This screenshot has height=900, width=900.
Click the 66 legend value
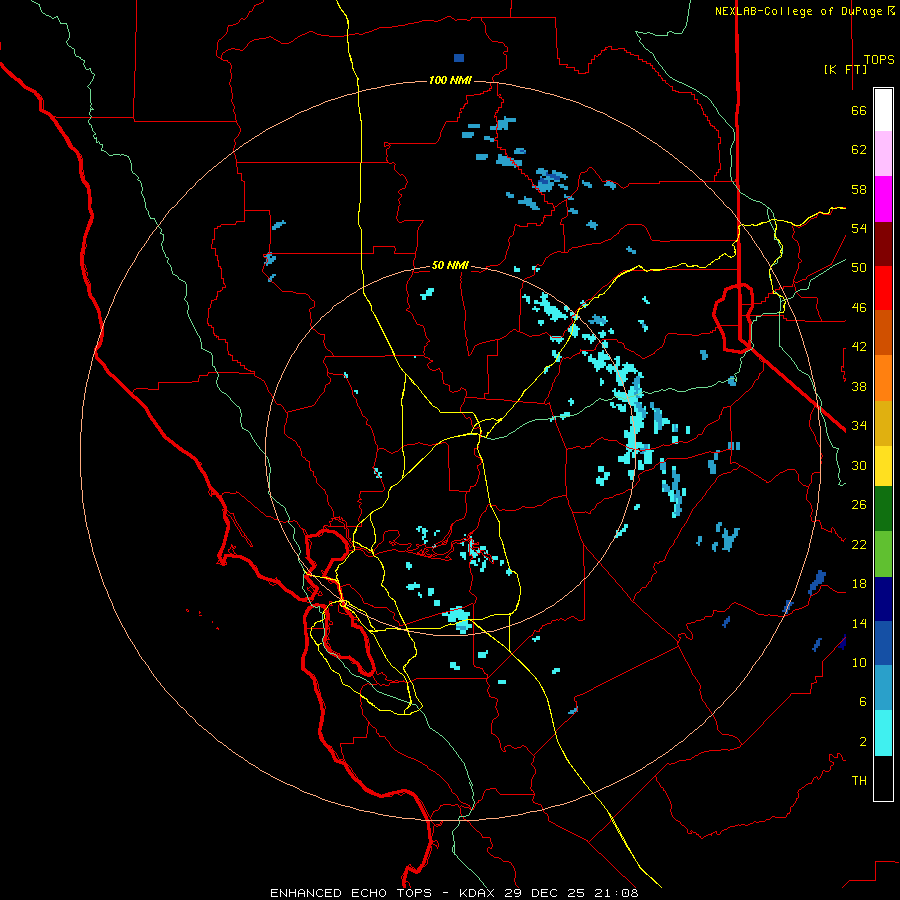pyautogui.click(x=859, y=110)
